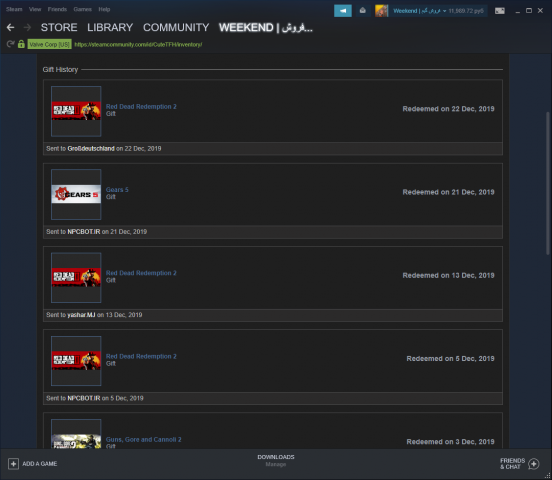
Task: Expand the Weekend account name dropdown
Action: (x=419, y=11)
